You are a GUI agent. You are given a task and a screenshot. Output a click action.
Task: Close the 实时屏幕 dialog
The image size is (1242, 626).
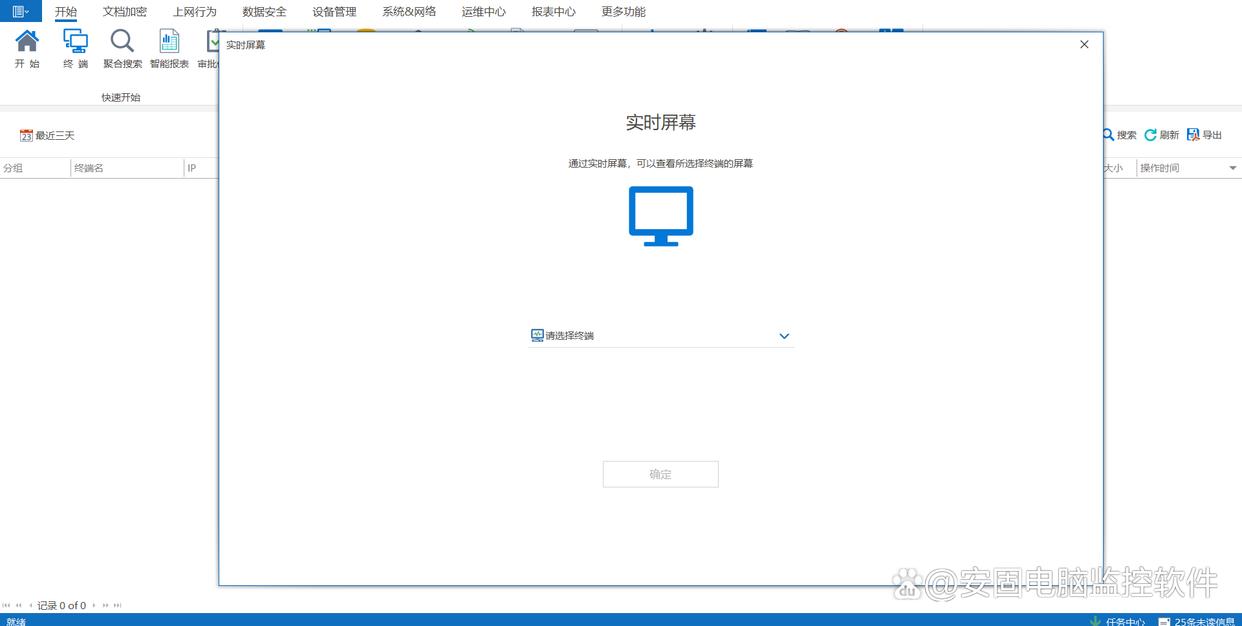pyautogui.click(x=1084, y=44)
